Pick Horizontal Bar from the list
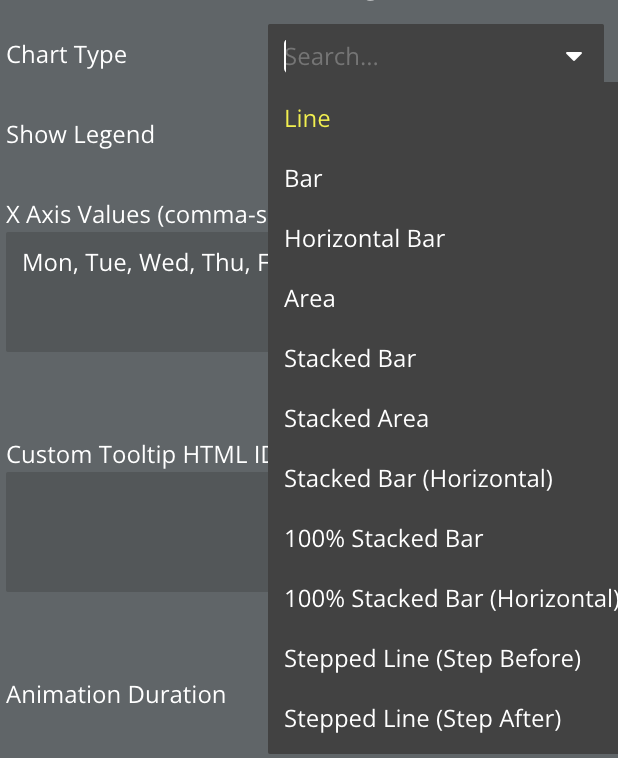The height and width of the screenshot is (758, 618). [x=365, y=238]
